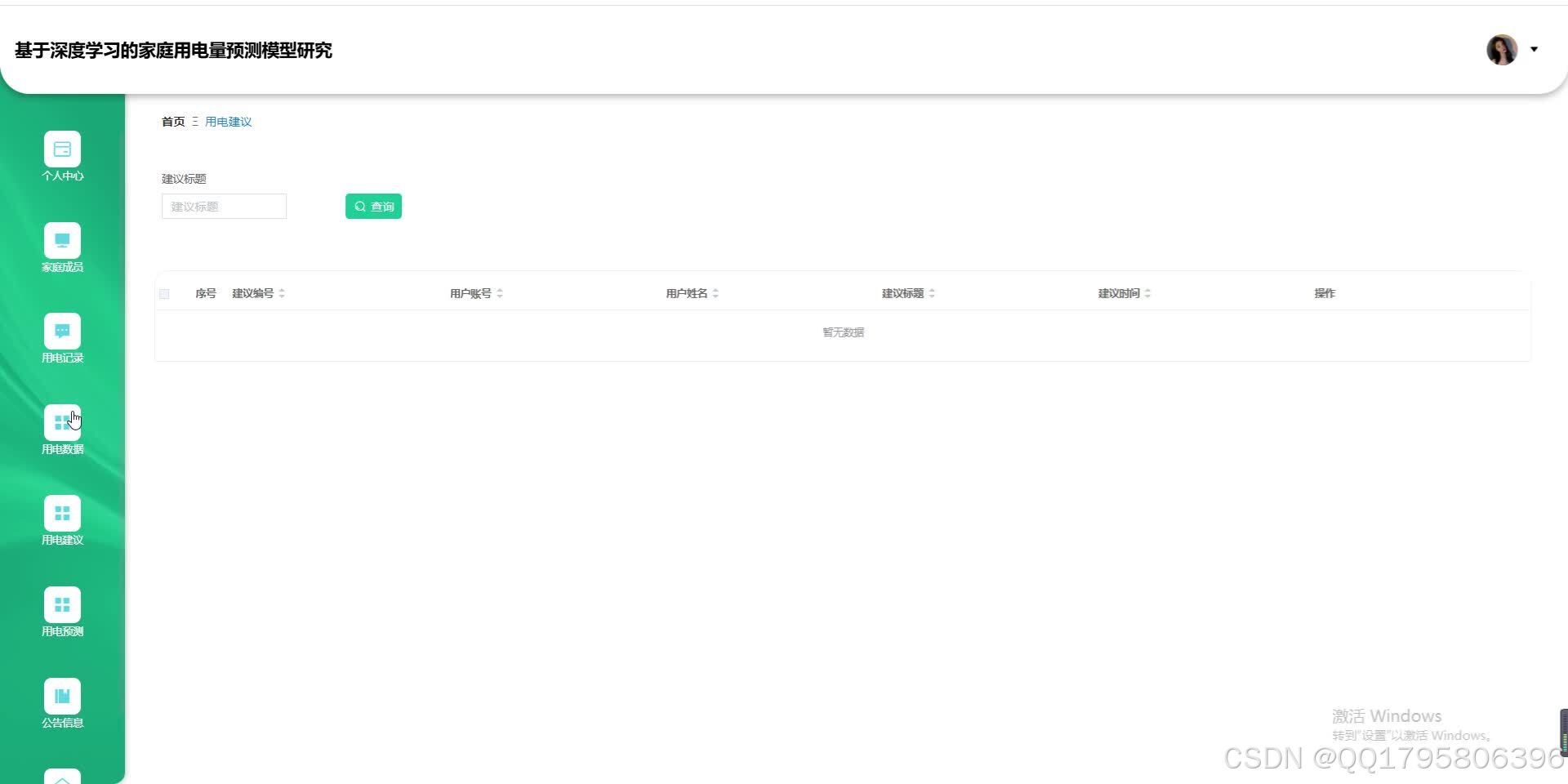Image resolution: width=1568 pixels, height=784 pixels.
Task: Sort by 用户姓名 column
Action: (715, 293)
